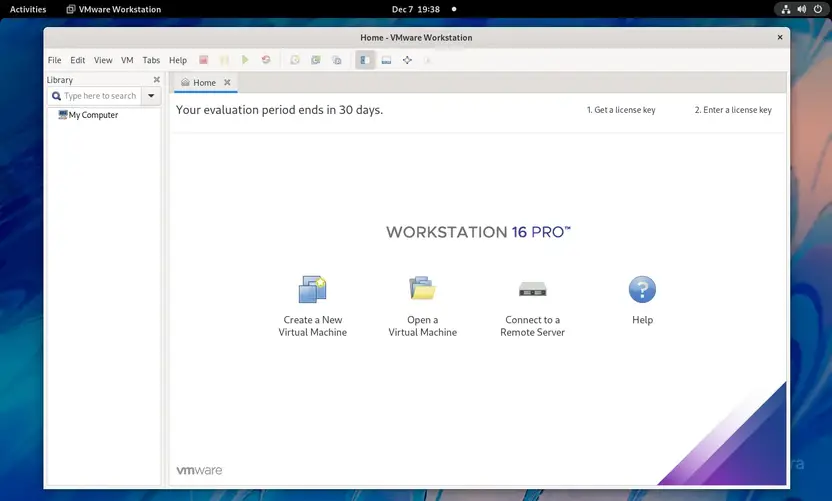The width and height of the screenshot is (832, 501).
Task: Click the magnifier icon in library search
Action: pyautogui.click(x=56, y=96)
